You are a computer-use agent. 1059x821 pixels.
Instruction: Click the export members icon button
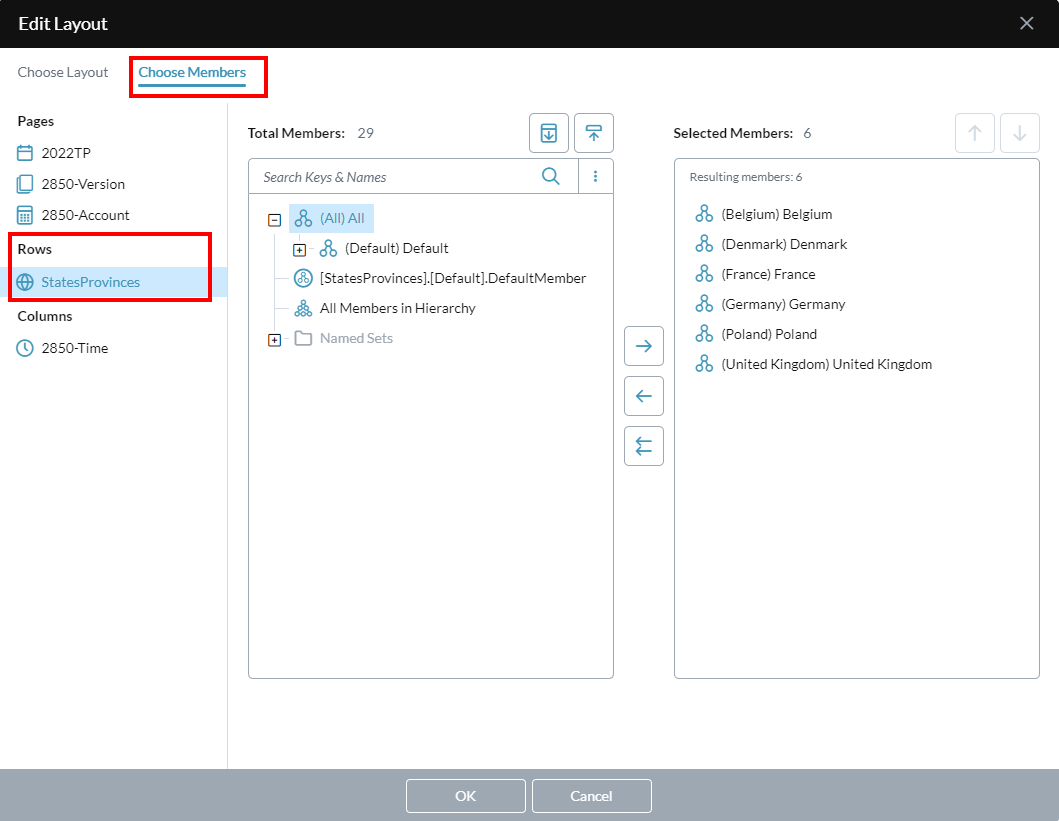pos(594,133)
